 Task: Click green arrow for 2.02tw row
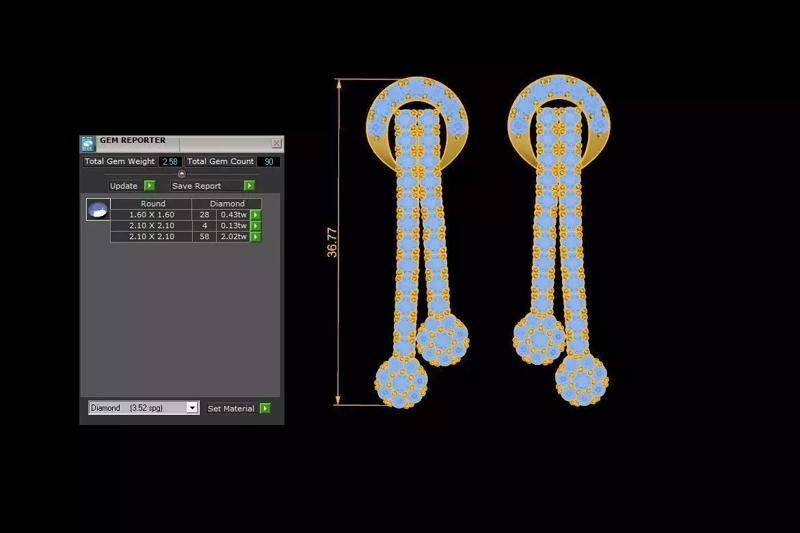[x=256, y=237]
